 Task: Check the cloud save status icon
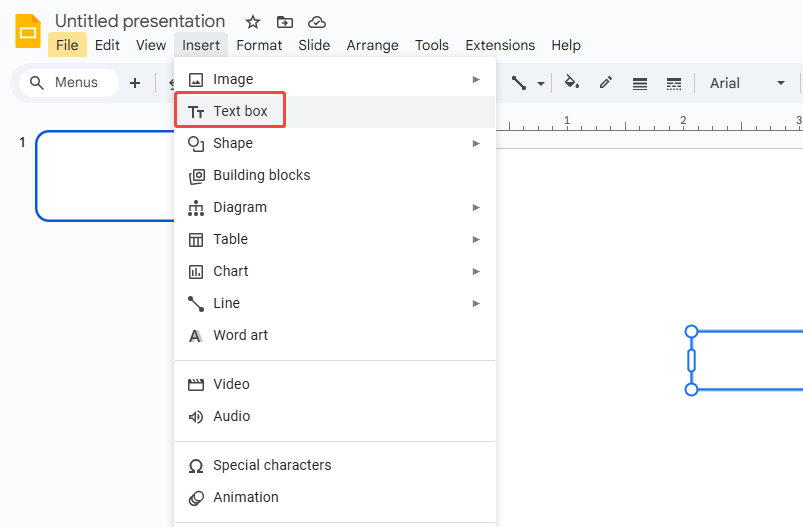(x=317, y=22)
